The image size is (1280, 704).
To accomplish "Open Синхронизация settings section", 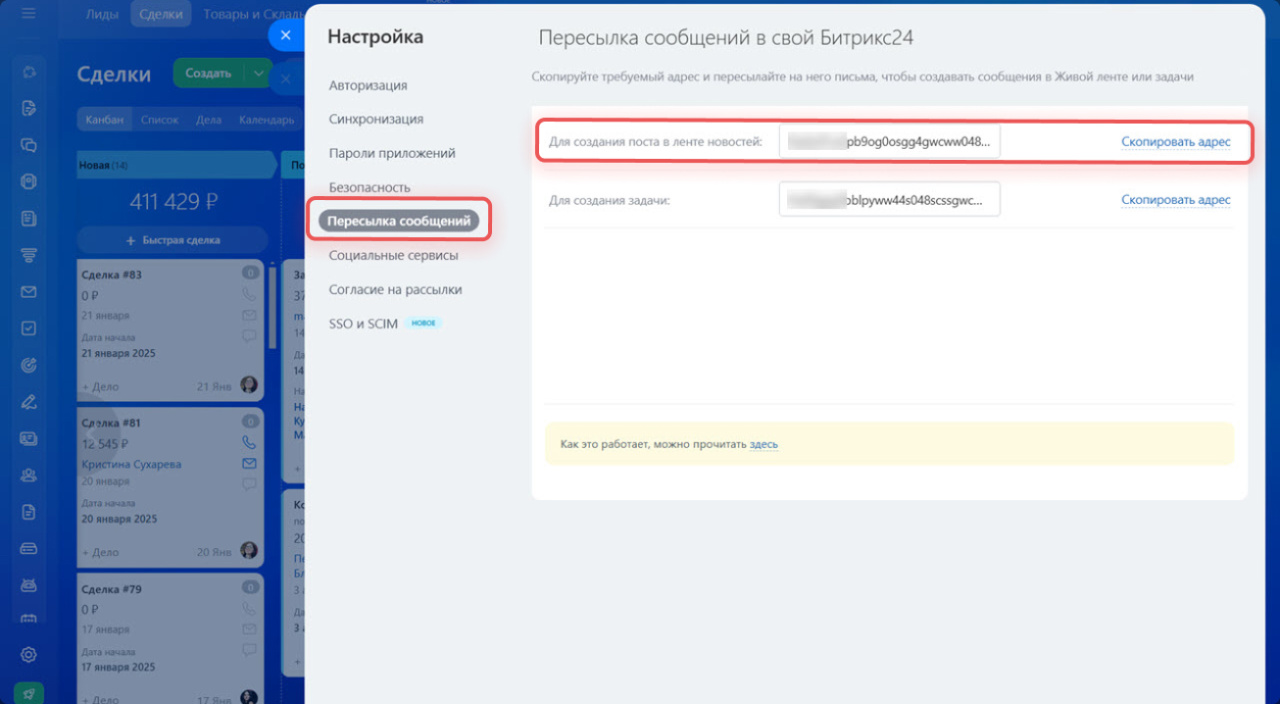I will 376,119.
